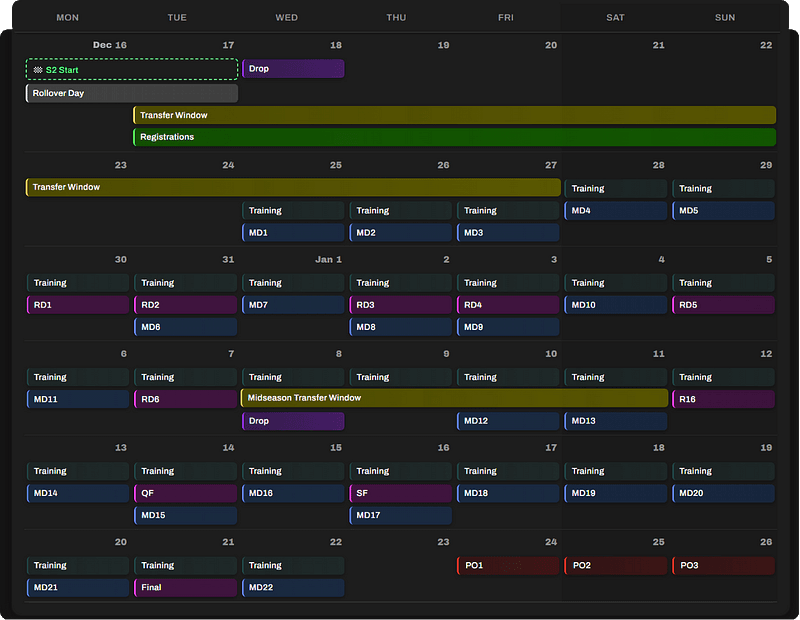Click the WED column header
The image size is (800, 620).
click(286, 17)
